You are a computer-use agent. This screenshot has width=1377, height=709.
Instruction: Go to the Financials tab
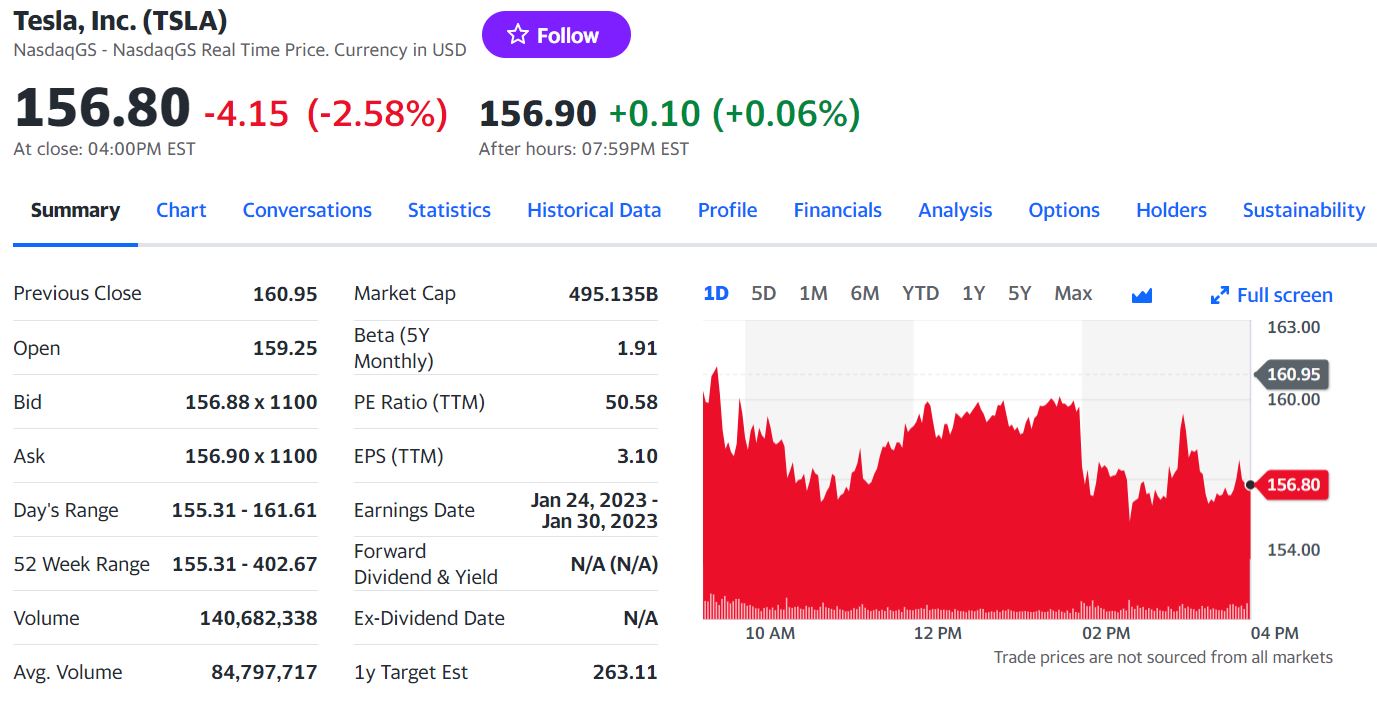[x=837, y=210]
